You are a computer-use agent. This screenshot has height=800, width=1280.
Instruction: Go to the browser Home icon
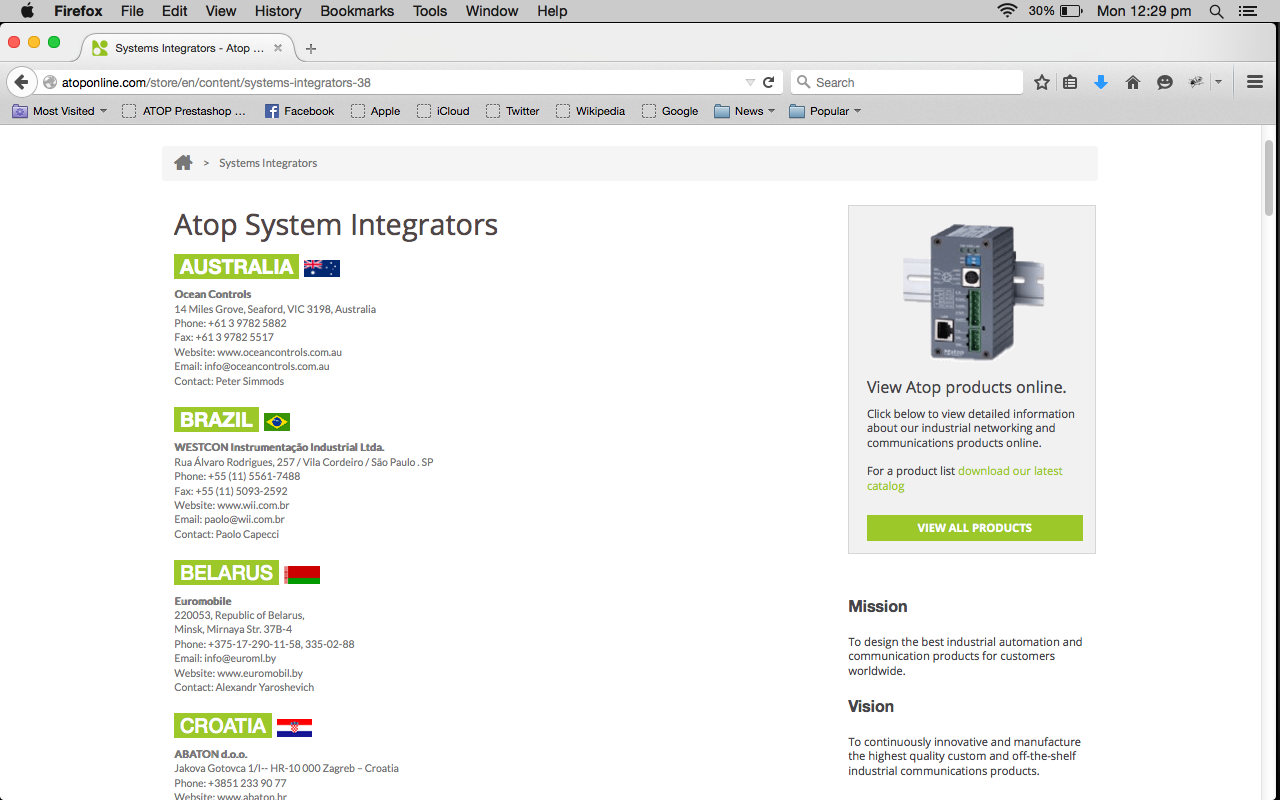[1133, 82]
